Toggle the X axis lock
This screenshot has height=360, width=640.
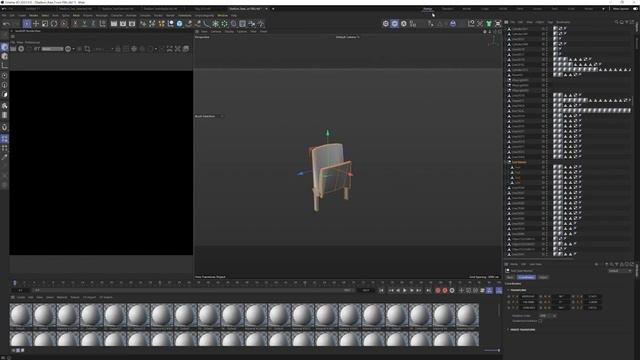[x=76, y=24]
